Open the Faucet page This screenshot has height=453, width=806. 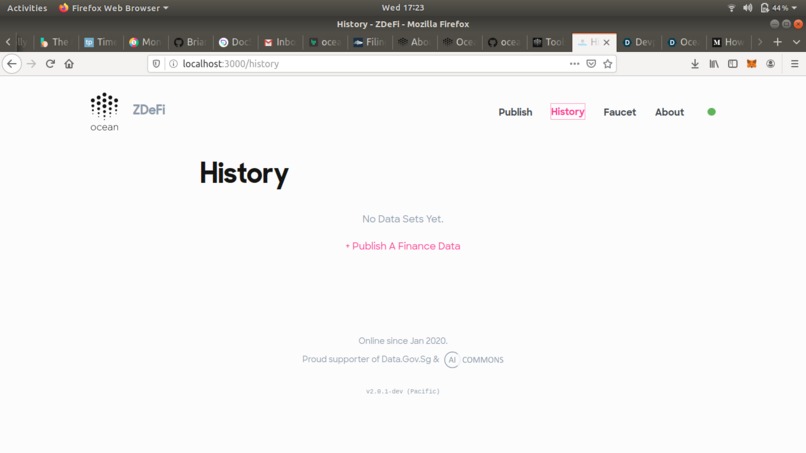click(619, 112)
